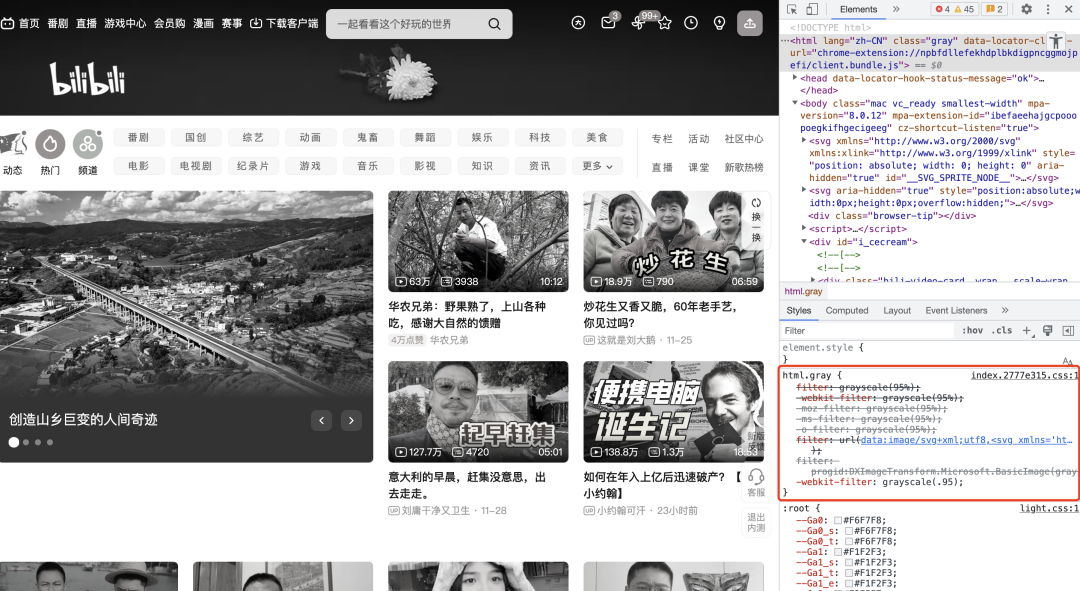Click the favorites star icon in header
Screen dimensions: 1080x591
(x=664, y=23)
